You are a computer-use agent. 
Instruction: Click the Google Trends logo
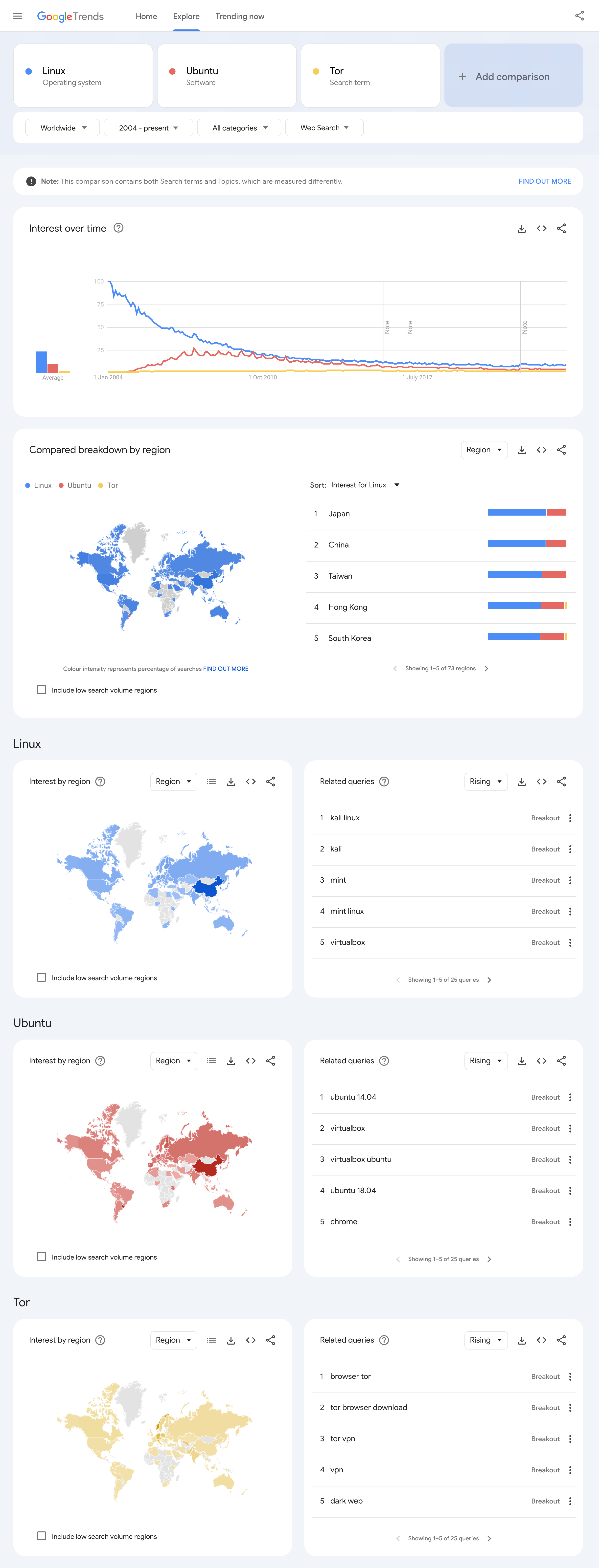coord(71,16)
